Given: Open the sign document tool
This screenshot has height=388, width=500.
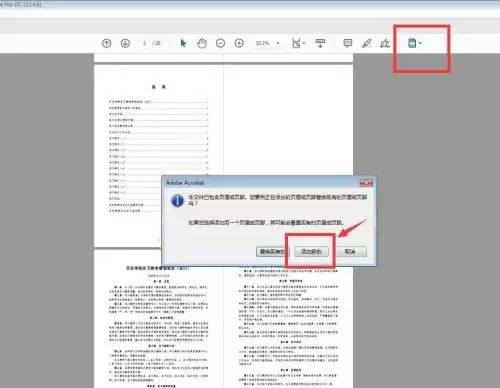Looking at the screenshot, I should (385, 43).
